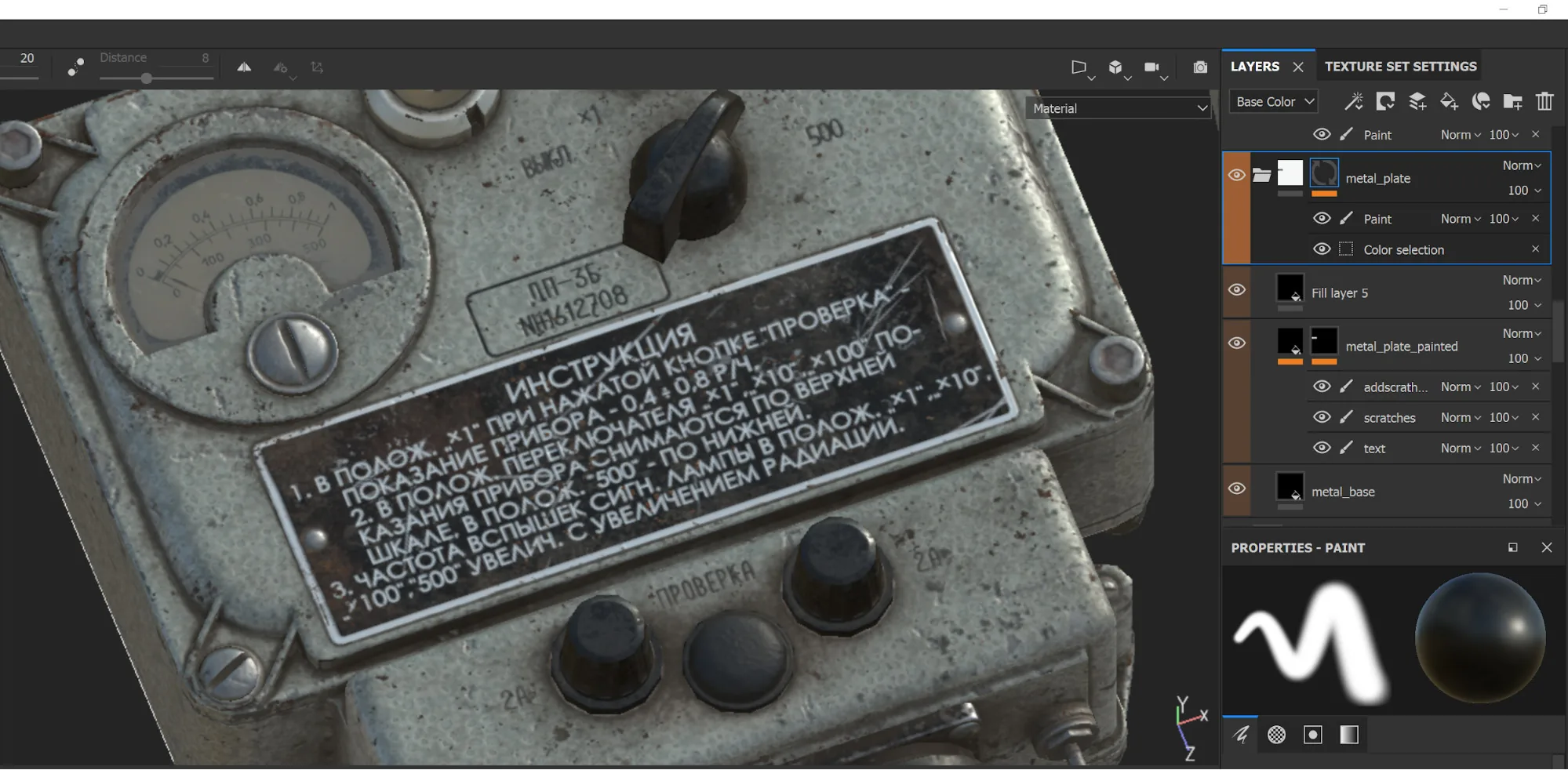Undock the Properties - Paint panel
1568x770 pixels.
click(x=1512, y=547)
